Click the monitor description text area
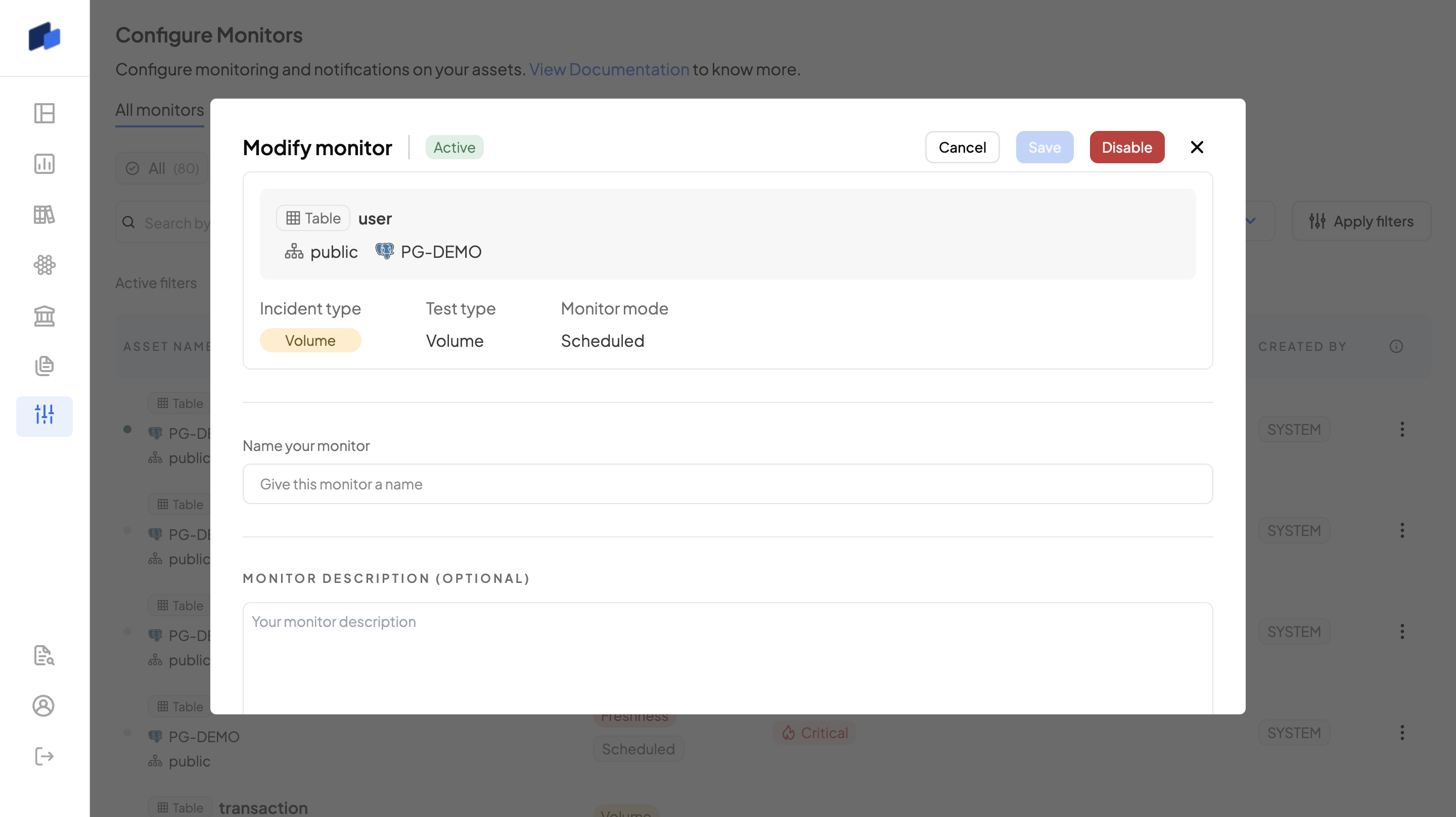Screen dimensions: 1456x817 pyautogui.click(x=727, y=656)
